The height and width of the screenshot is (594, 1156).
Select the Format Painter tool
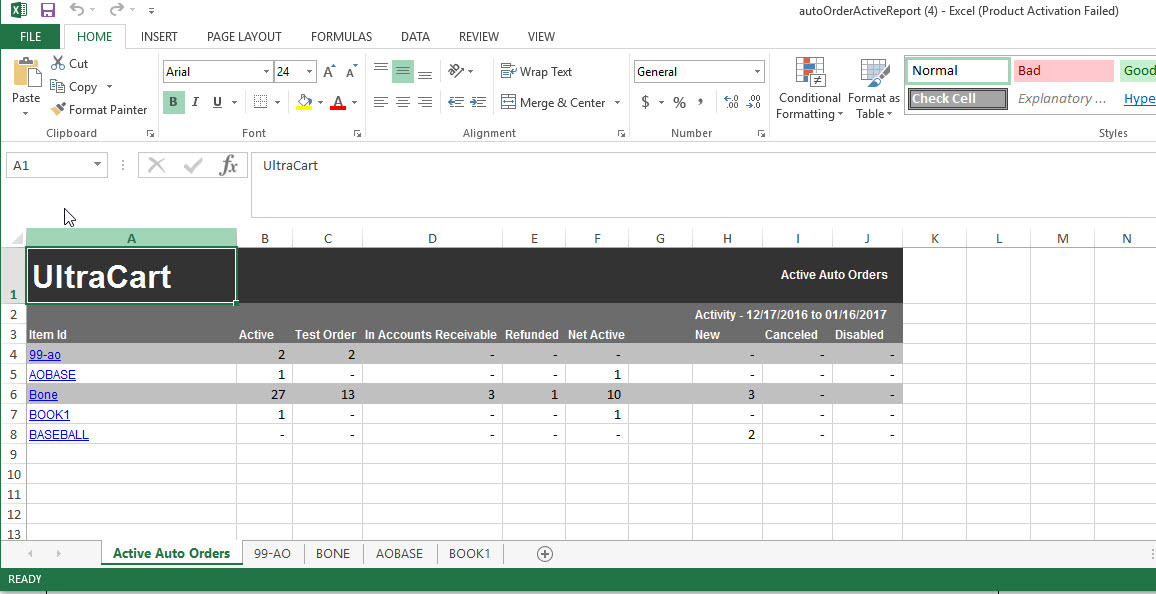tap(99, 110)
